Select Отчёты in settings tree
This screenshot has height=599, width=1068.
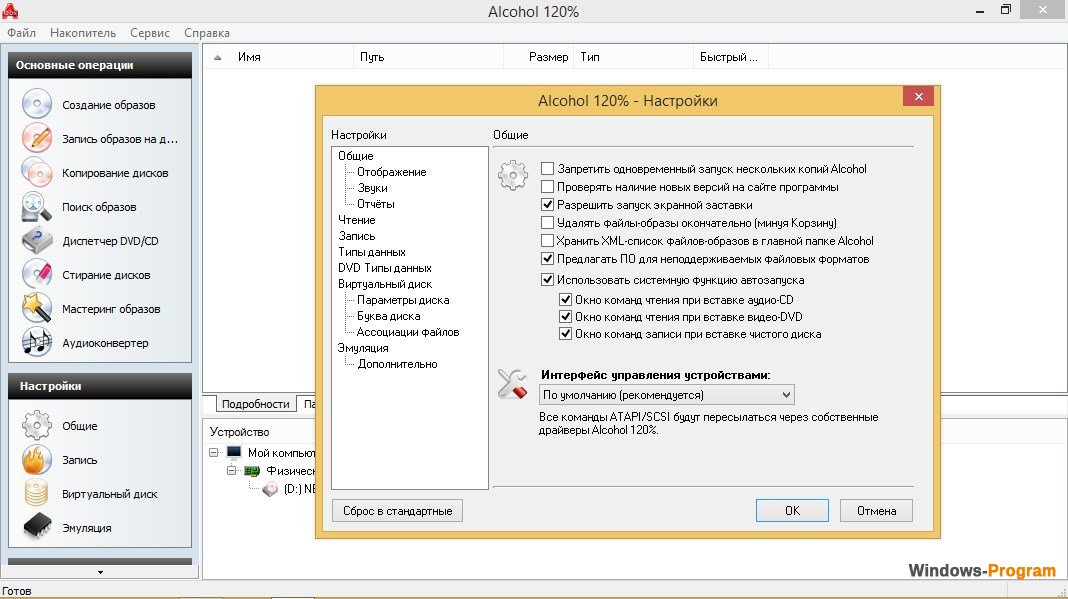pyautogui.click(x=375, y=204)
